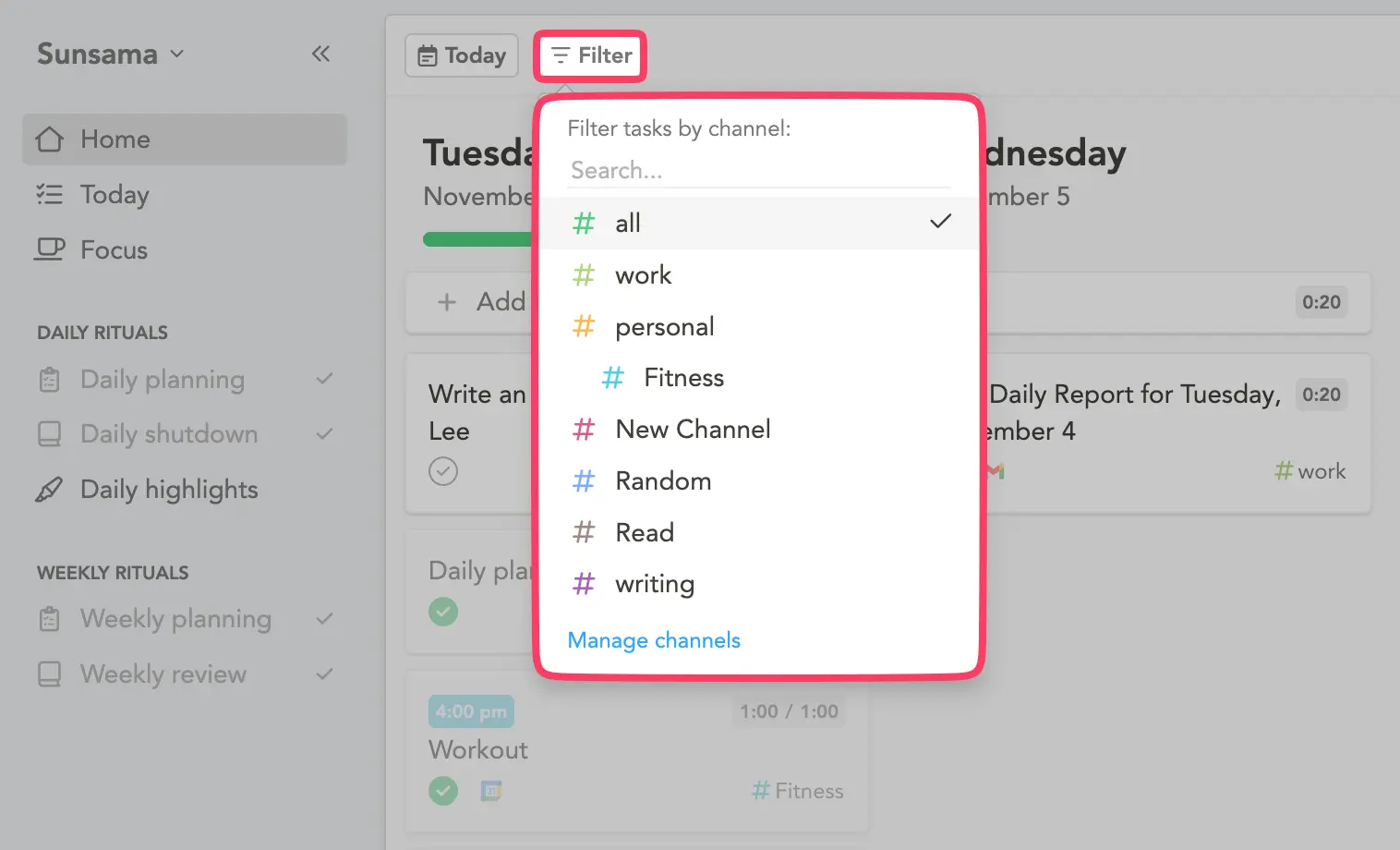Select the Fitness channel in the filter list

683,377
